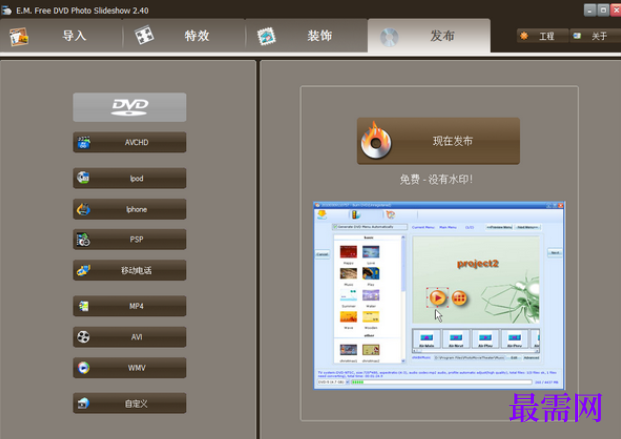Screen dimensions: 621x439
Task: Select DVD output format
Action: coord(130,107)
